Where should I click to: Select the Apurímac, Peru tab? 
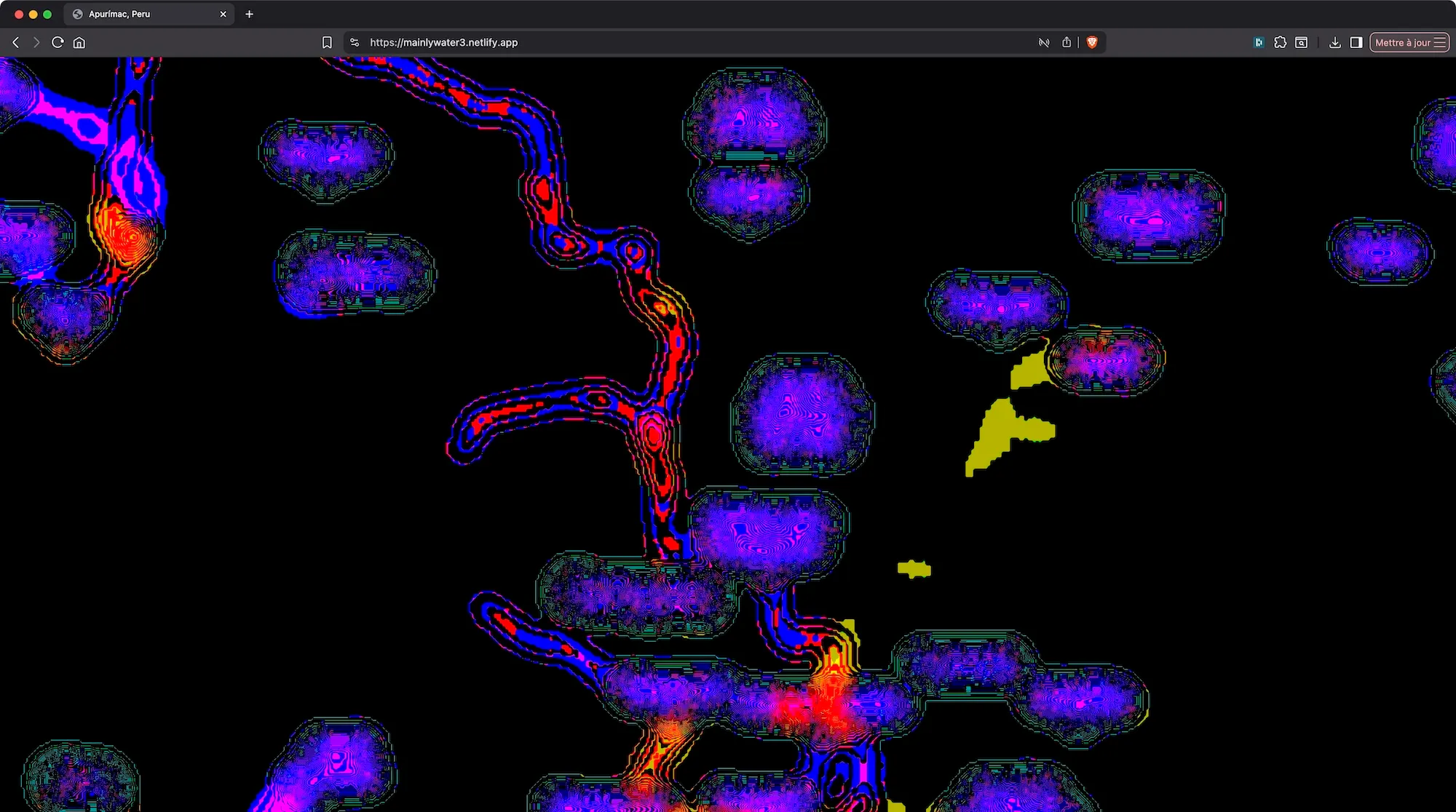[138, 14]
